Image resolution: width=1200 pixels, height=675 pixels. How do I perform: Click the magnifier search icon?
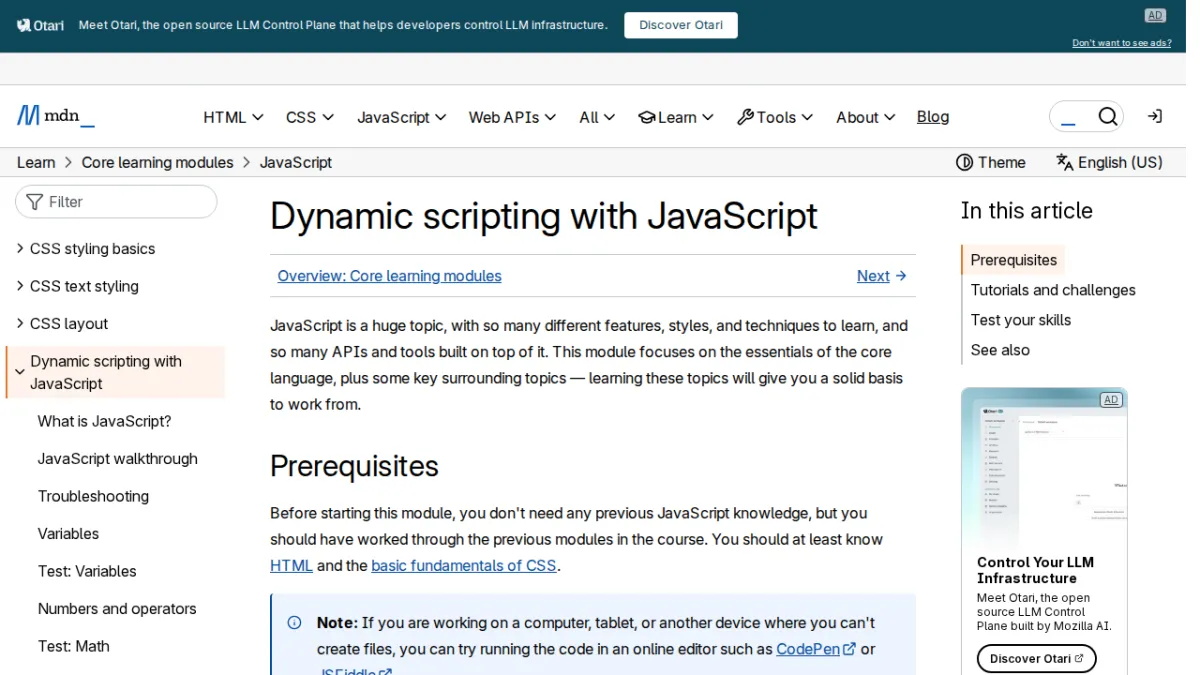point(1107,117)
